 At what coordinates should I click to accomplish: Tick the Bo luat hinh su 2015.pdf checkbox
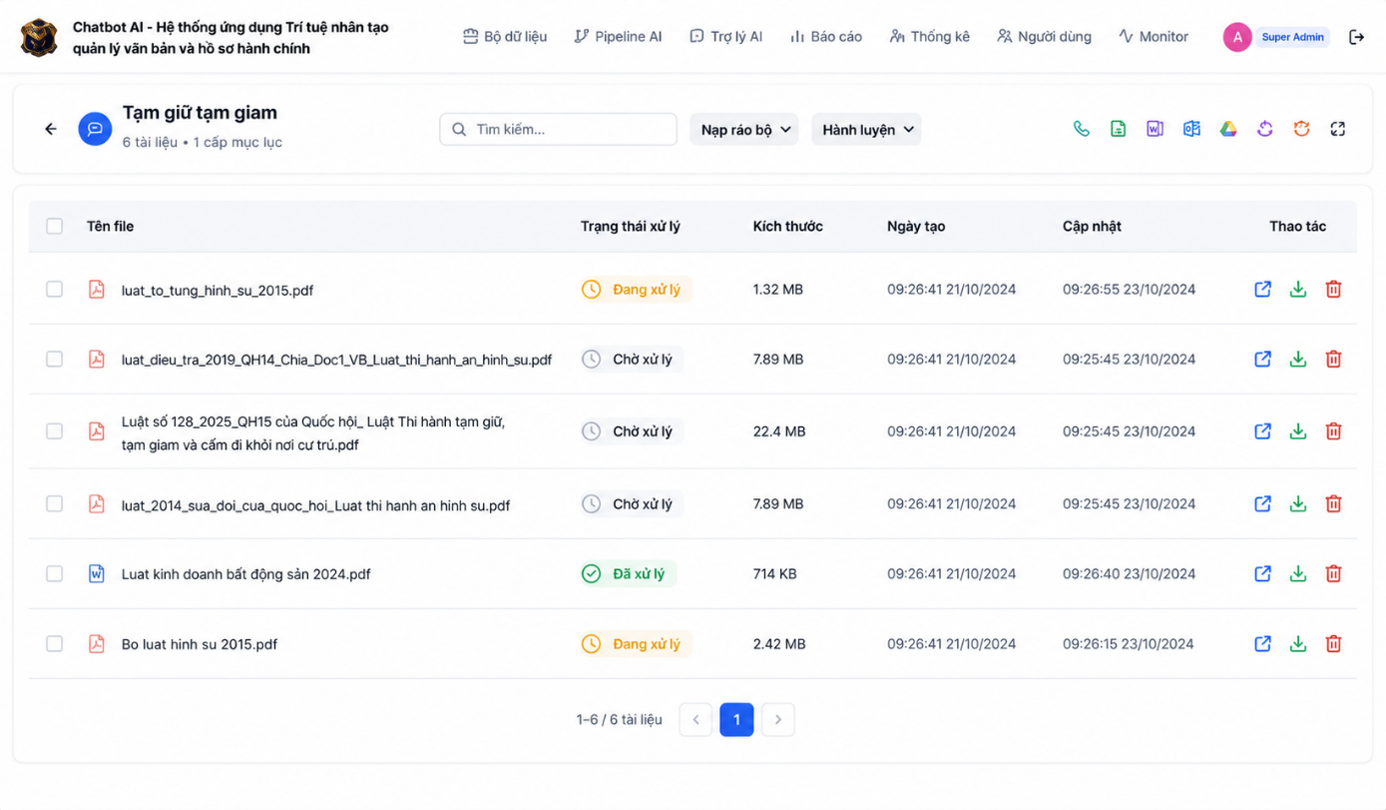pos(54,644)
